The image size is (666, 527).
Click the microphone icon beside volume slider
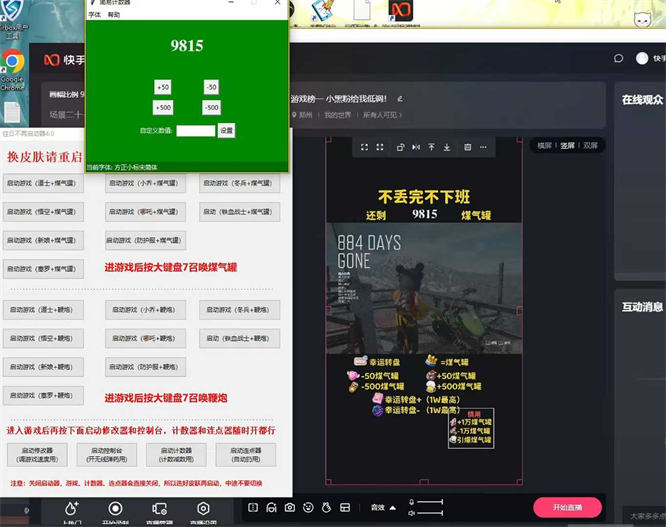click(x=411, y=502)
